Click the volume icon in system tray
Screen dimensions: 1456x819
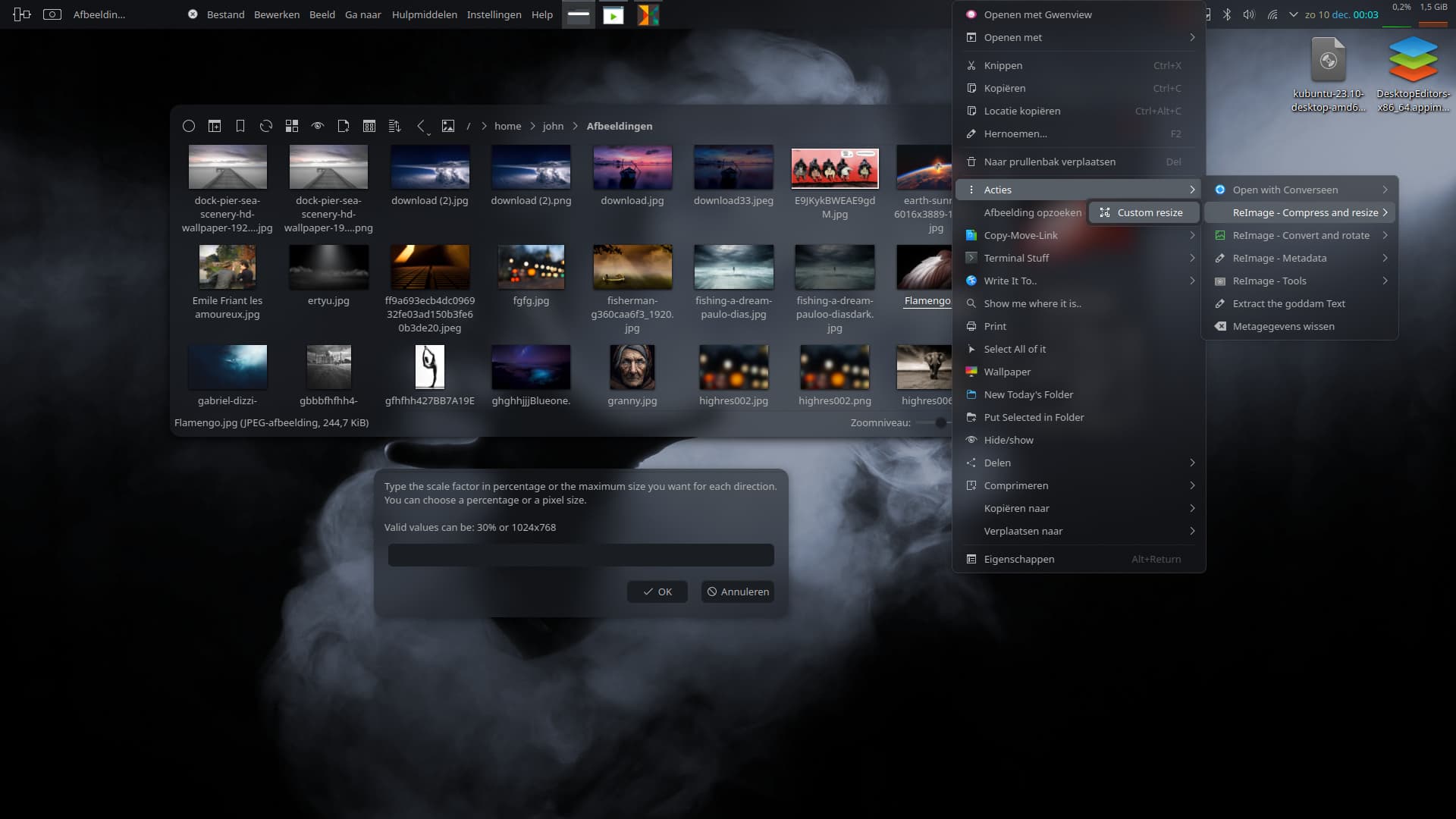(x=1249, y=14)
